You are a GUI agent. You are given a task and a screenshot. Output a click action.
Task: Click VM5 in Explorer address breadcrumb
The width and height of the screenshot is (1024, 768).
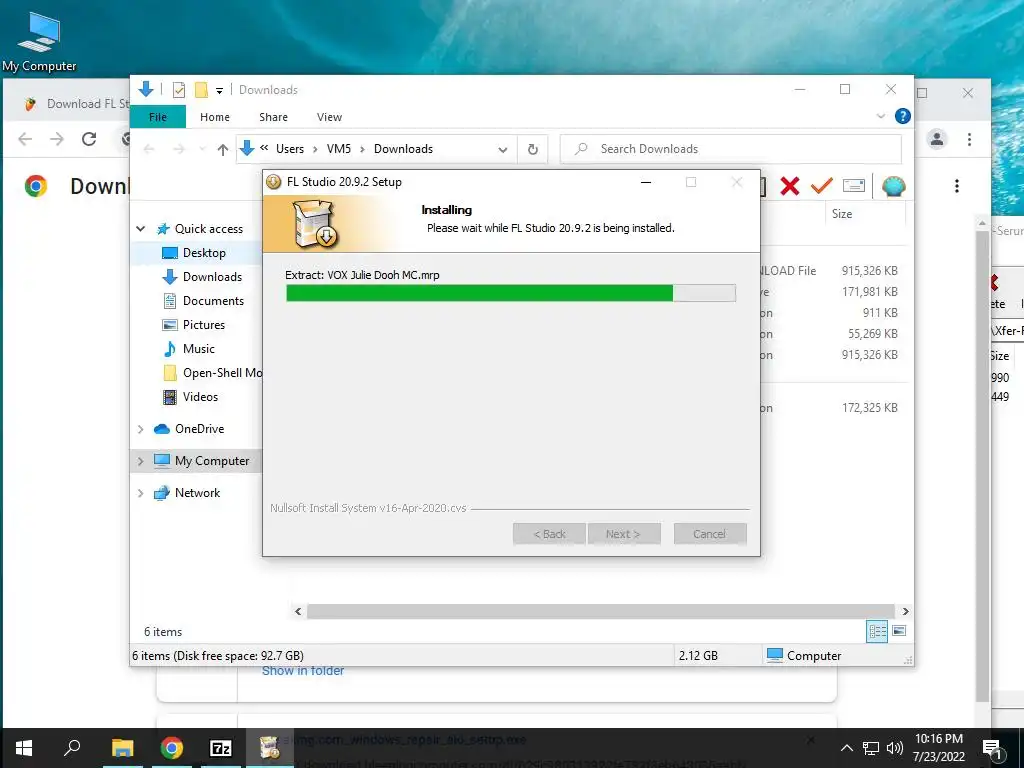pyautogui.click(x=338, y=149)
